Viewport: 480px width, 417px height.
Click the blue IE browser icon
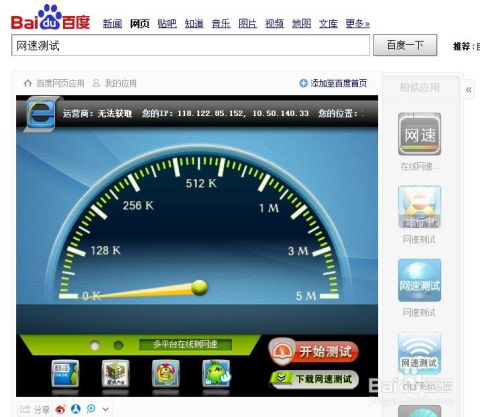point(41,114)
